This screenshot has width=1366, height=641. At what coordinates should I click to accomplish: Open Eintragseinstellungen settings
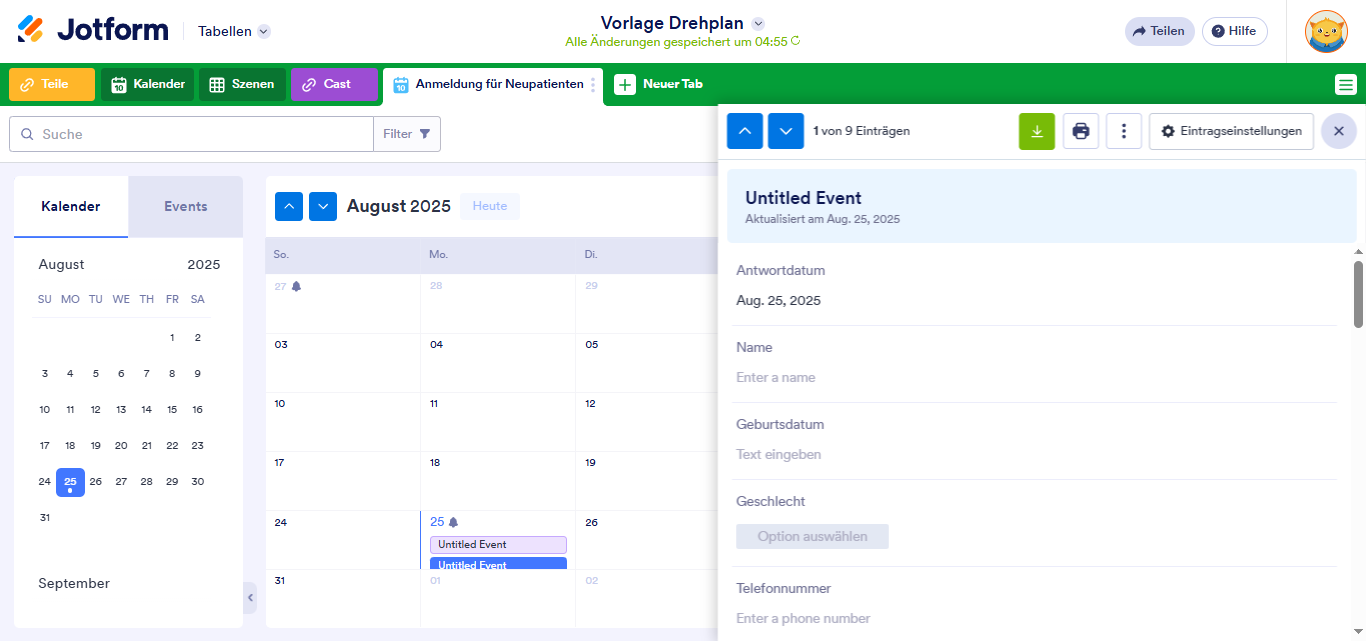(1231, 131)
